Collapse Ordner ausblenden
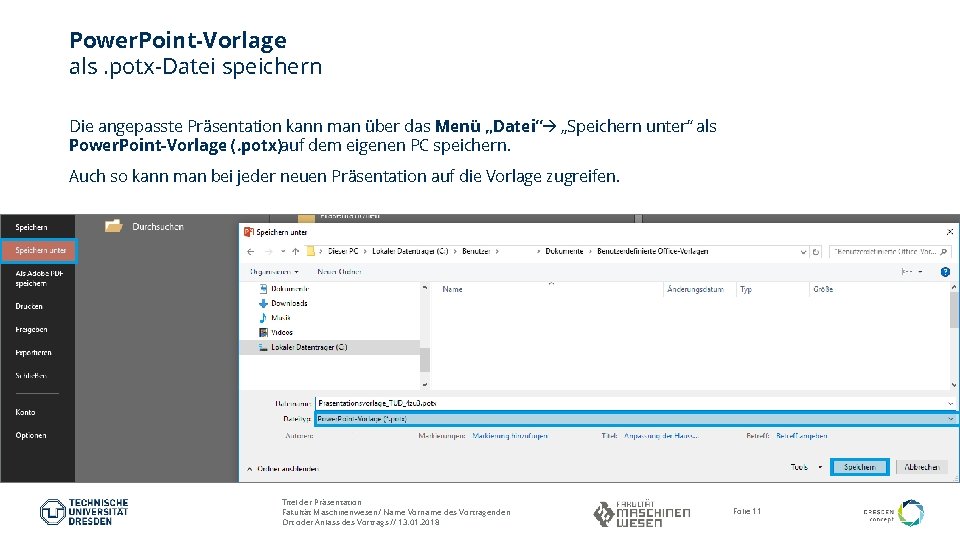 click(x=282, y=468)
